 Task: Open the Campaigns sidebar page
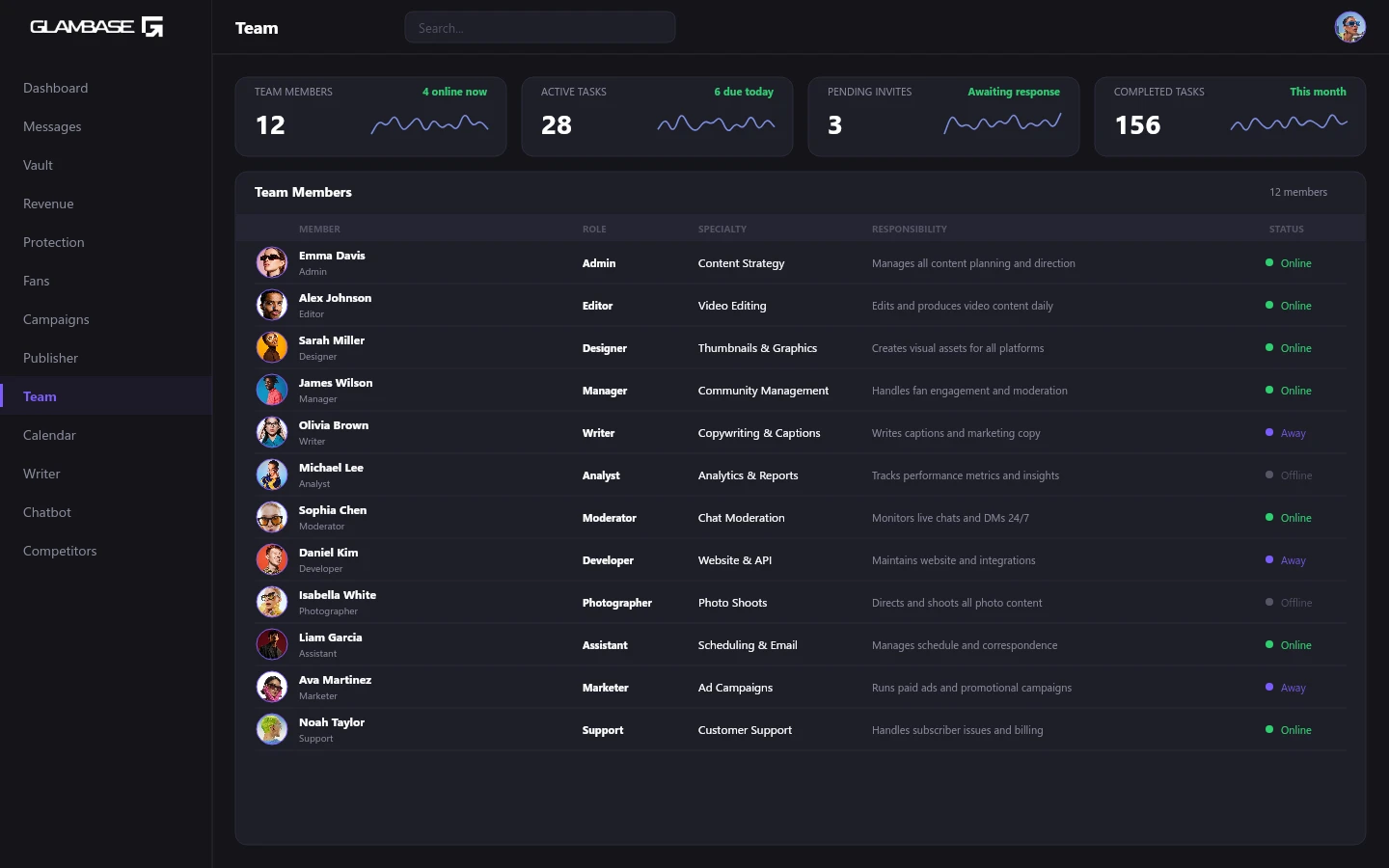pos(56,319)
